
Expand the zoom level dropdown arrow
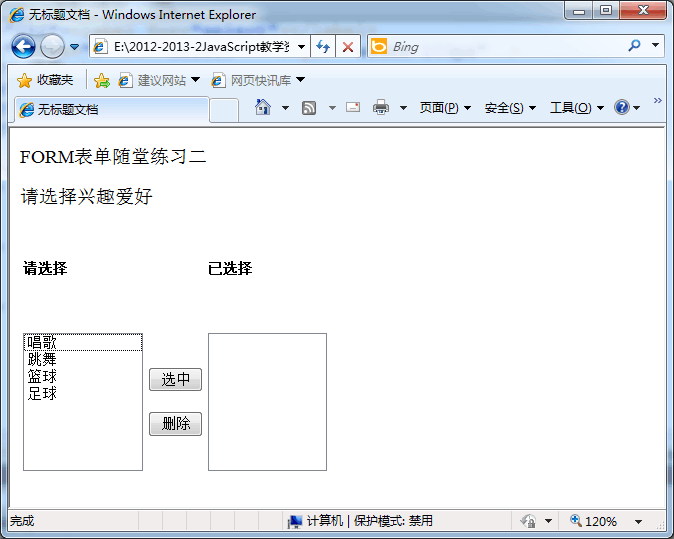coord(638,522)
